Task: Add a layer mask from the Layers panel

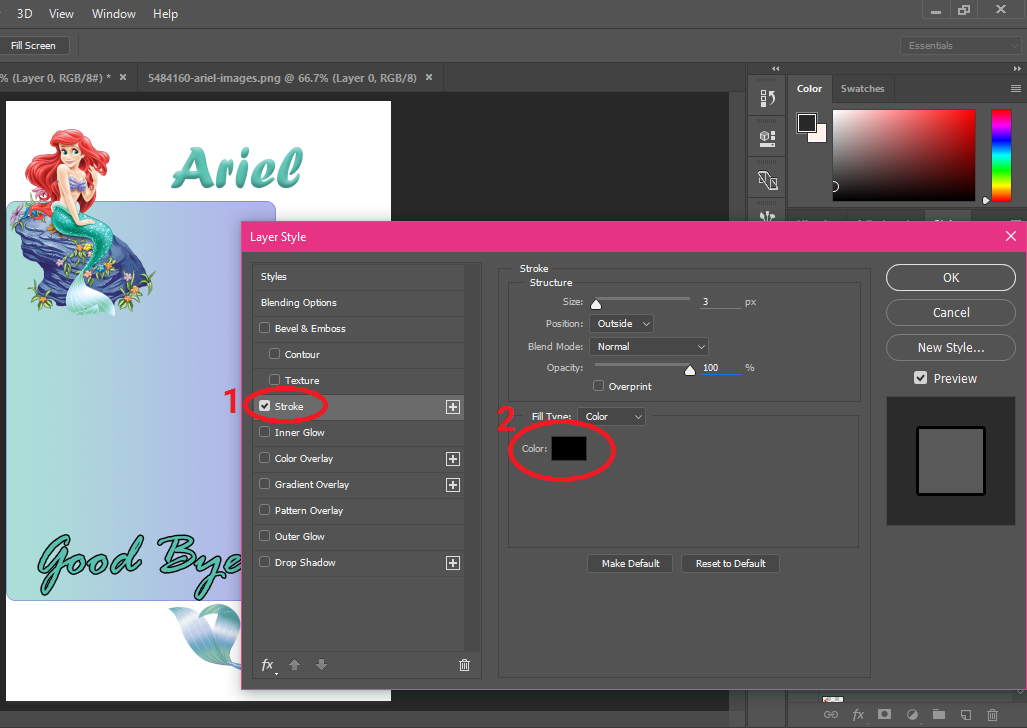Action: (x=884, y=714)
